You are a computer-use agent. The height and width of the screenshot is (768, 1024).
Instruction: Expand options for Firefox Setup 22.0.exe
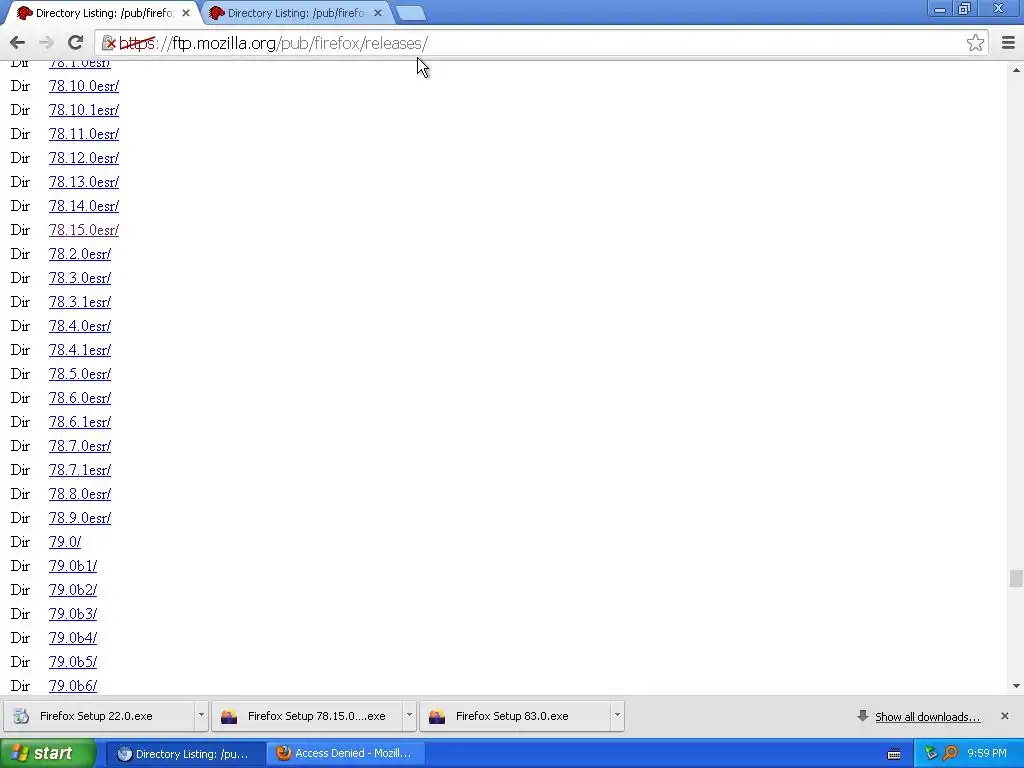coord(201,716)
